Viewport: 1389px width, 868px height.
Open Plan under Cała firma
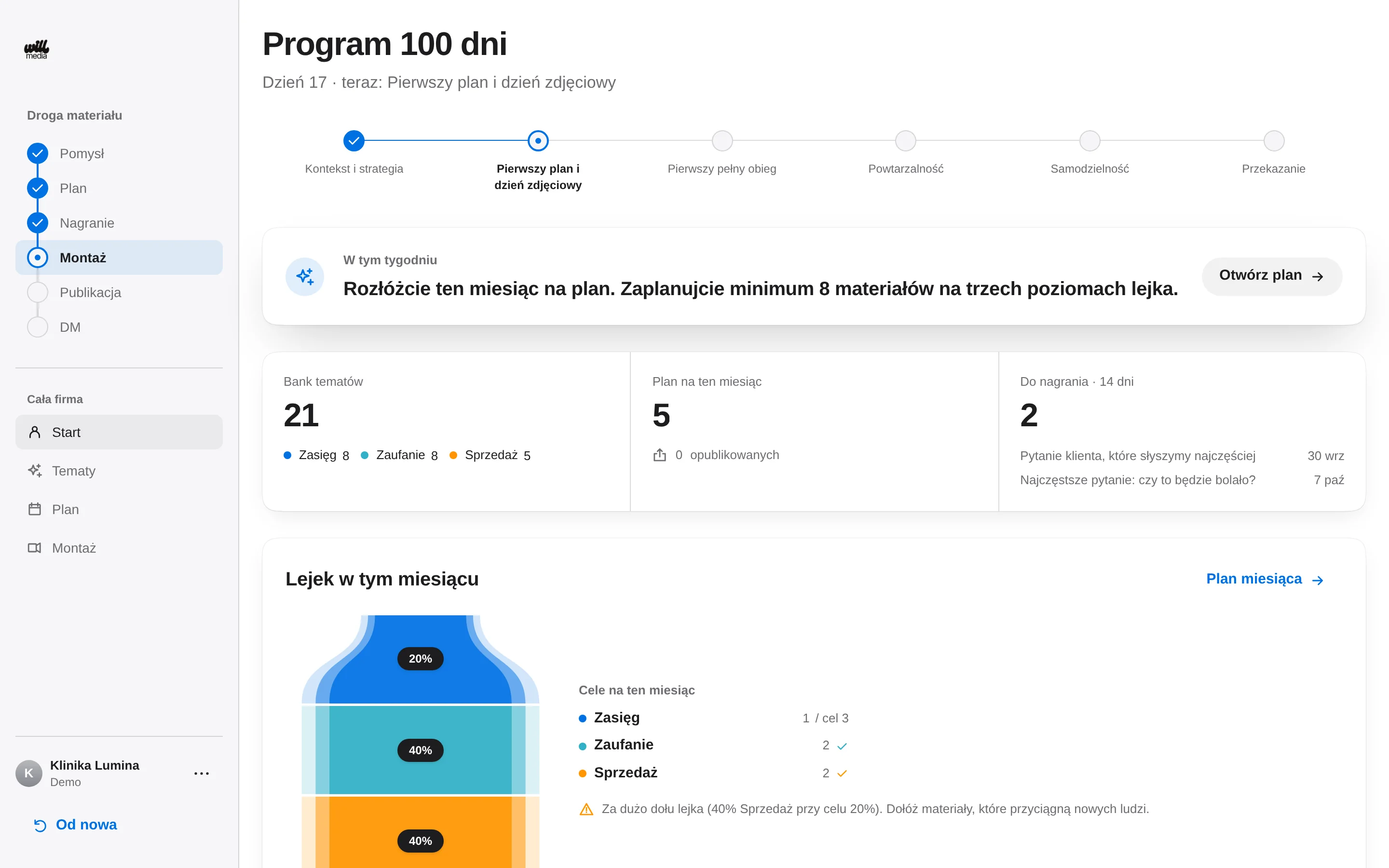click(119, 509)
